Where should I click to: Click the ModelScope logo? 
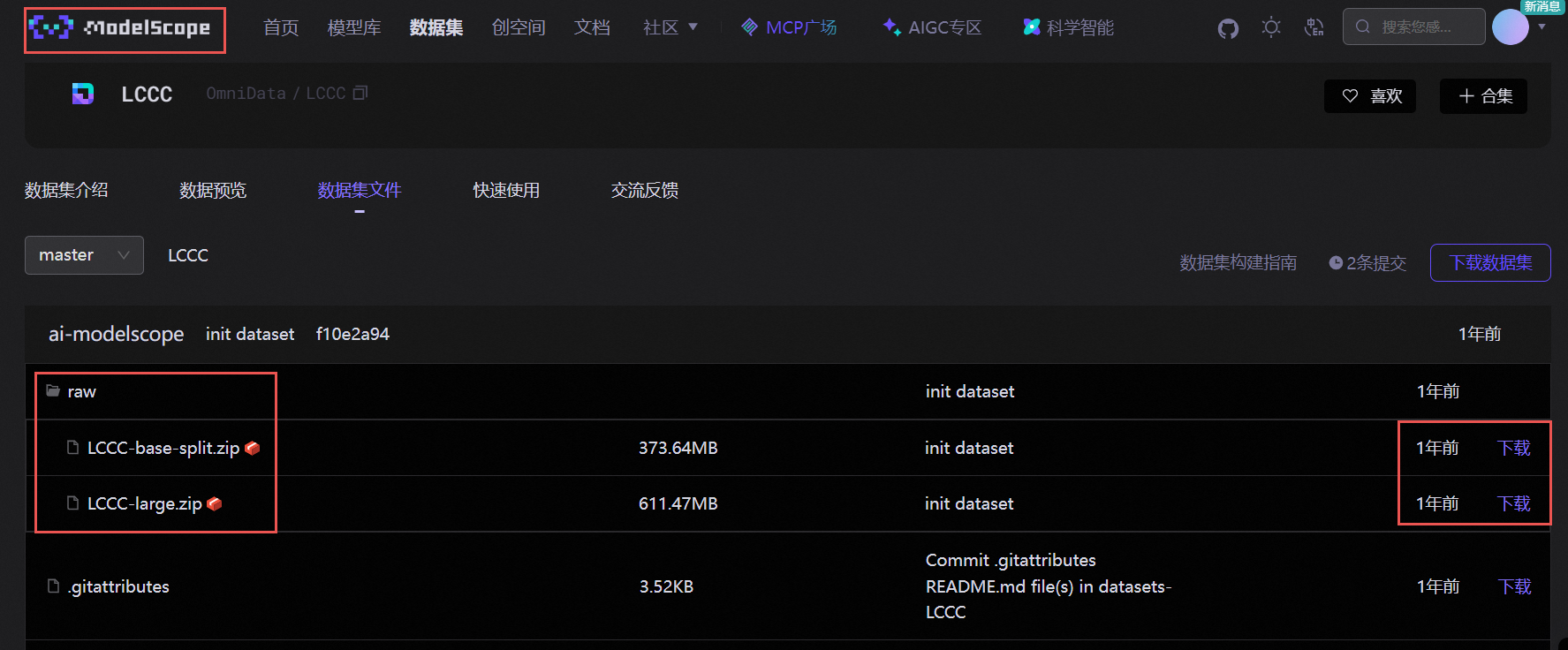tap(120, 28)
